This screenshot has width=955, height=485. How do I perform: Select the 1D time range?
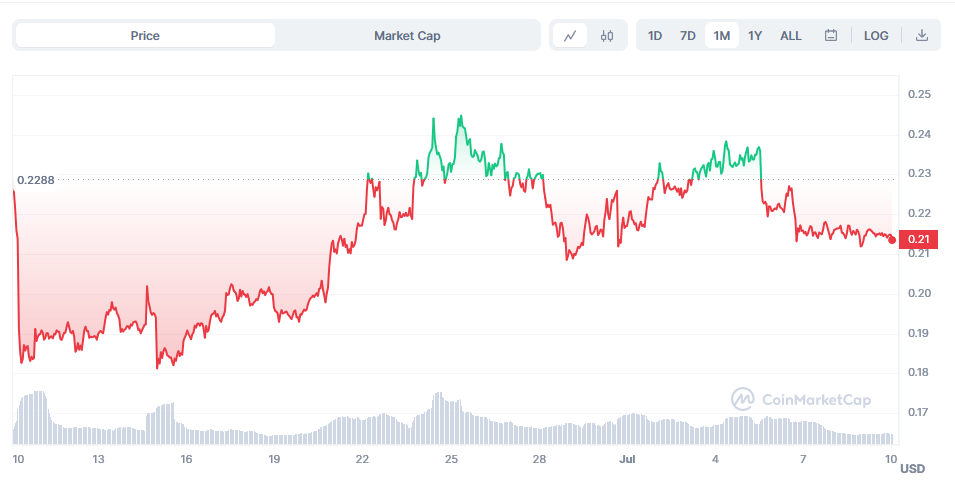tap(655, 36)
